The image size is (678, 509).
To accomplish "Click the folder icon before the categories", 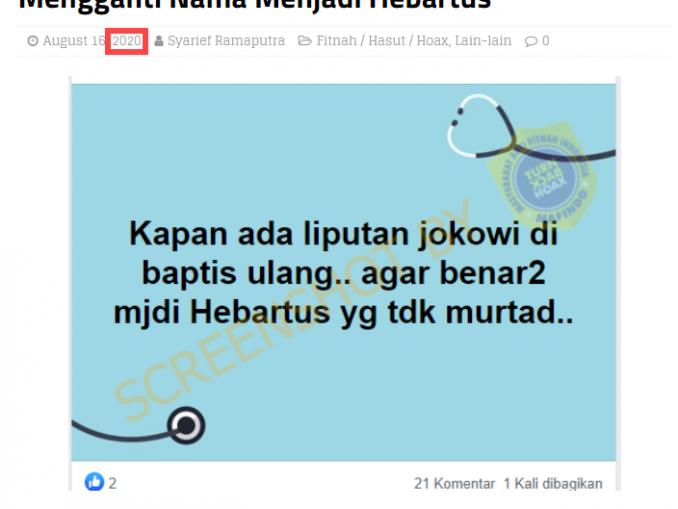I will (304, 41).
